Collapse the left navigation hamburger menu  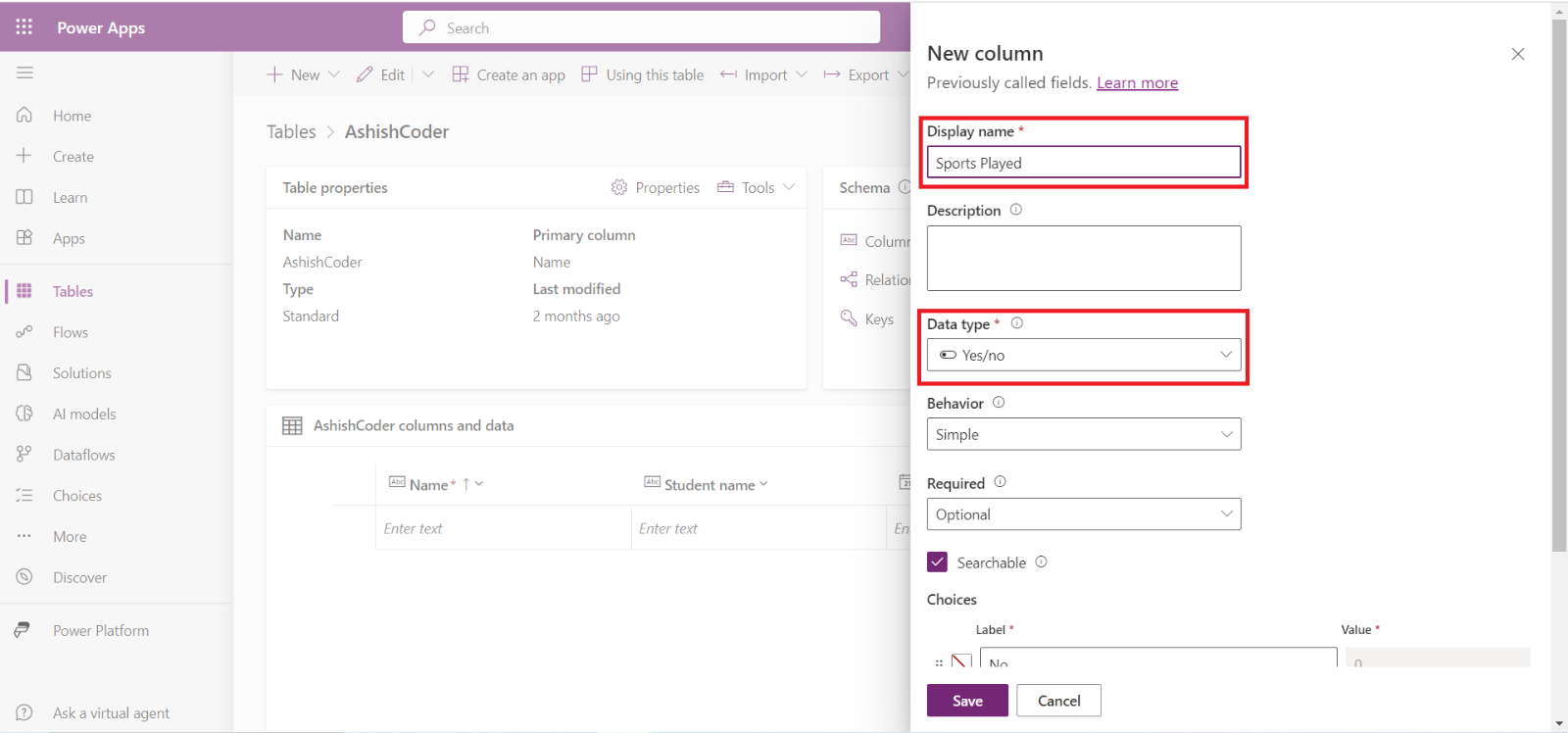pos(24,73)
